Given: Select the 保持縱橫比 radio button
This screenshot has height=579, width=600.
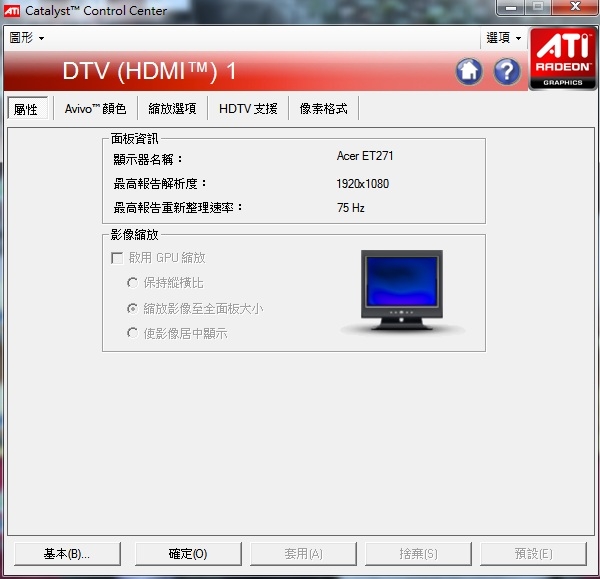Looking at the screenshot, I should (132, 283).
